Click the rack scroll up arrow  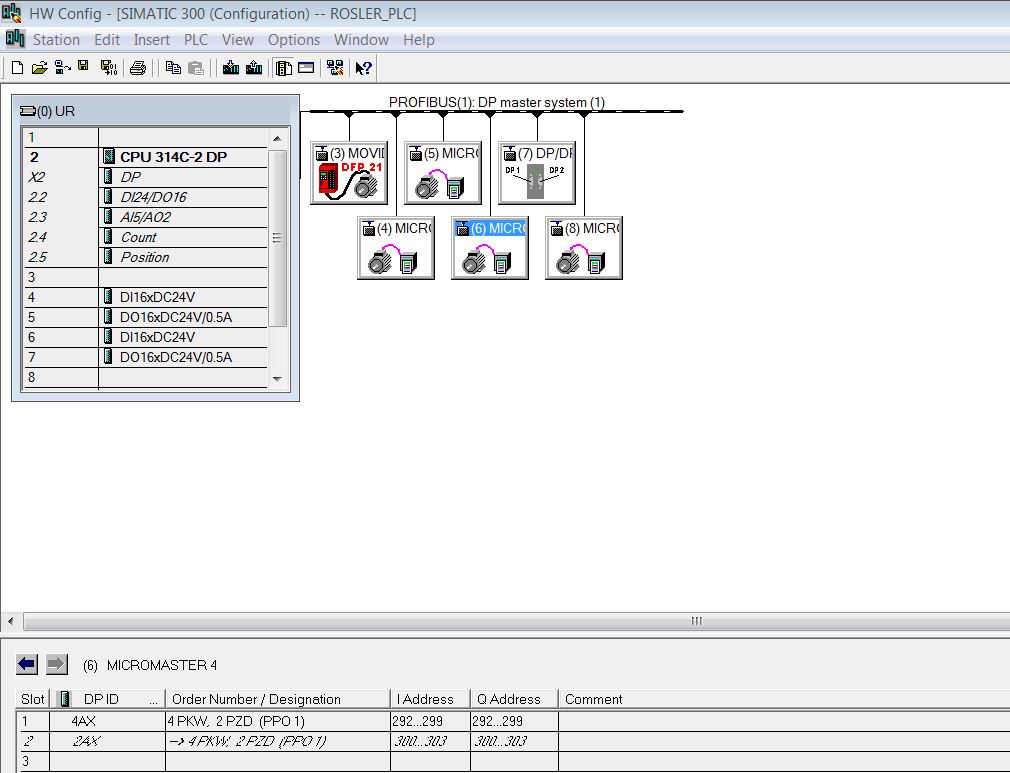coord(277,138)
